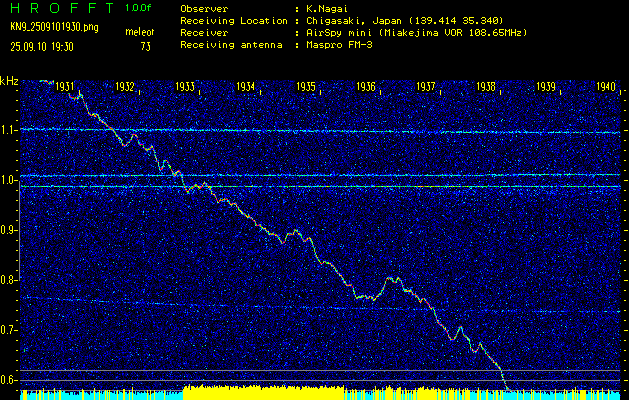Click the Receiving antenna label
Viewport: 629px width, 400px height.
coord(231,45)
